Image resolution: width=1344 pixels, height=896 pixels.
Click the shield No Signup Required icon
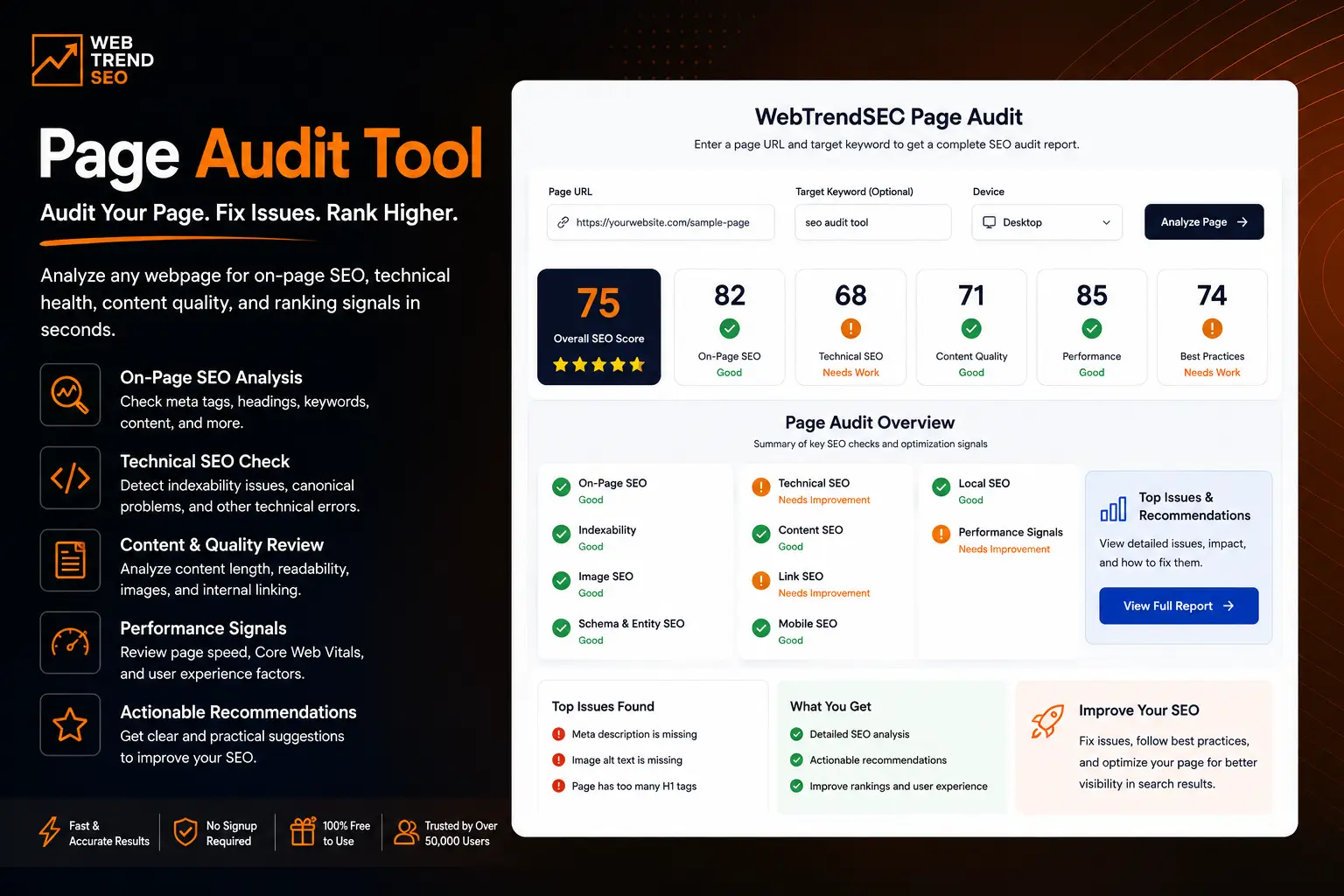[185, 832]
